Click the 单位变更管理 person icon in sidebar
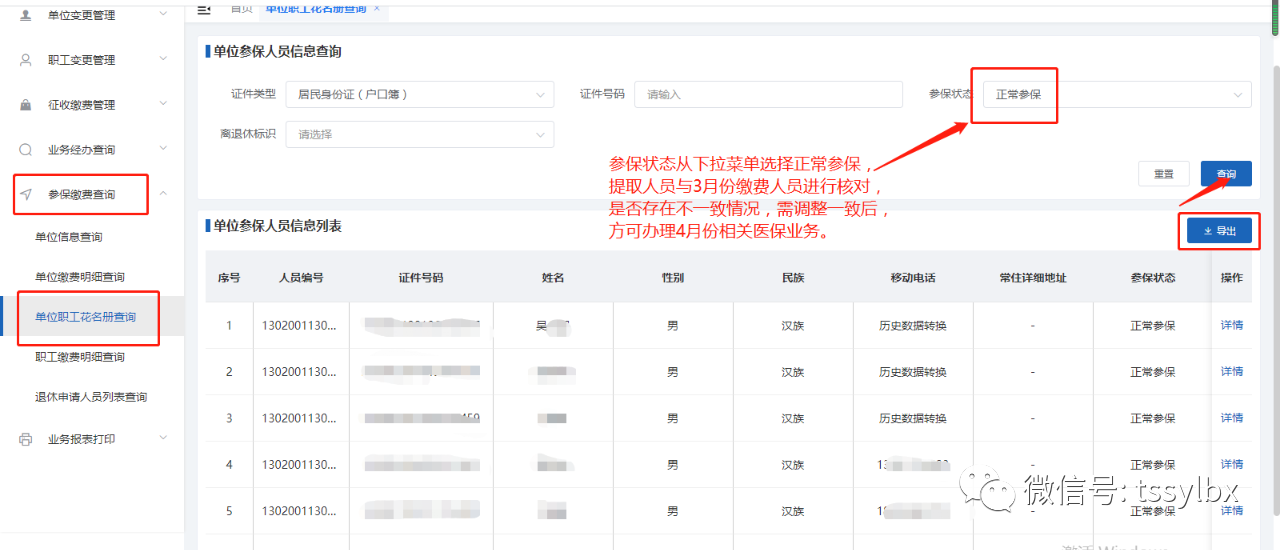Image resolution: width=1280 pixels, height=550 pixels. coord(26,15)
